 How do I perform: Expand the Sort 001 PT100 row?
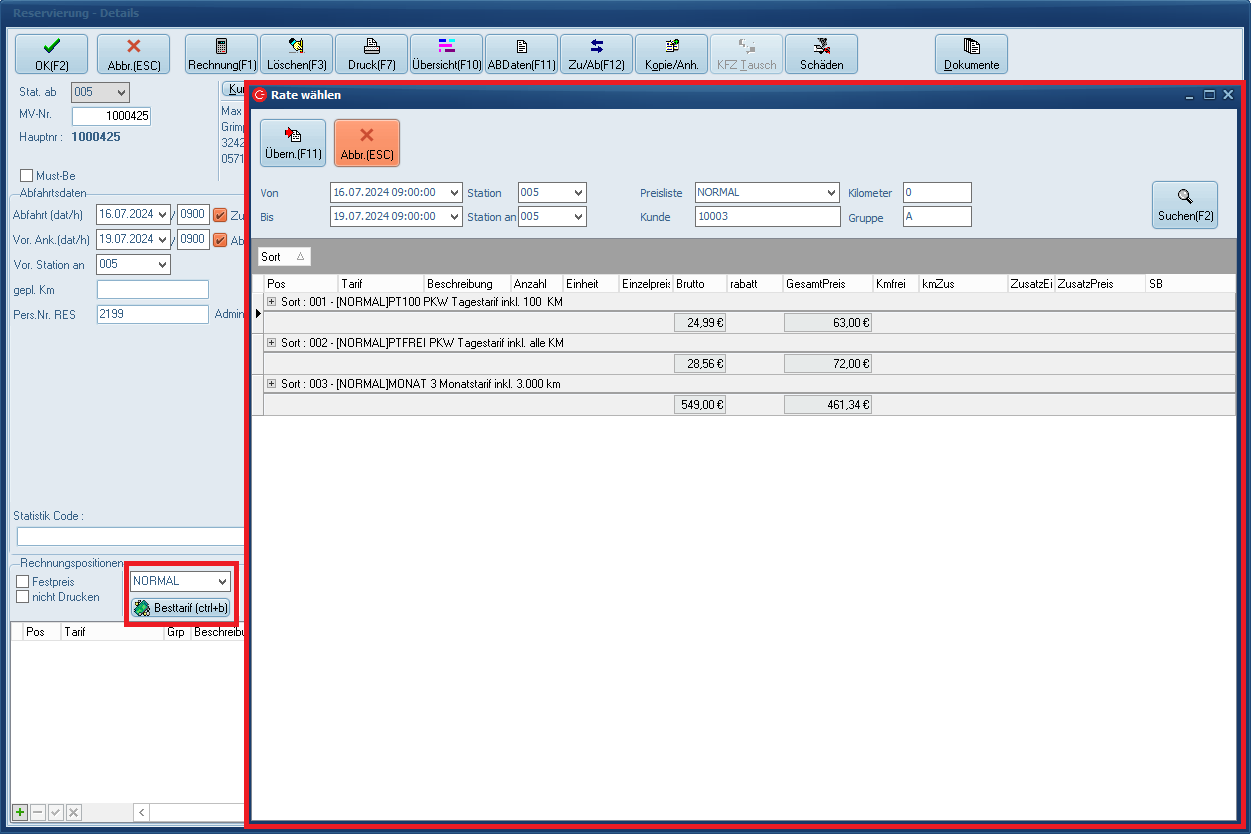[x=271, y=301]
